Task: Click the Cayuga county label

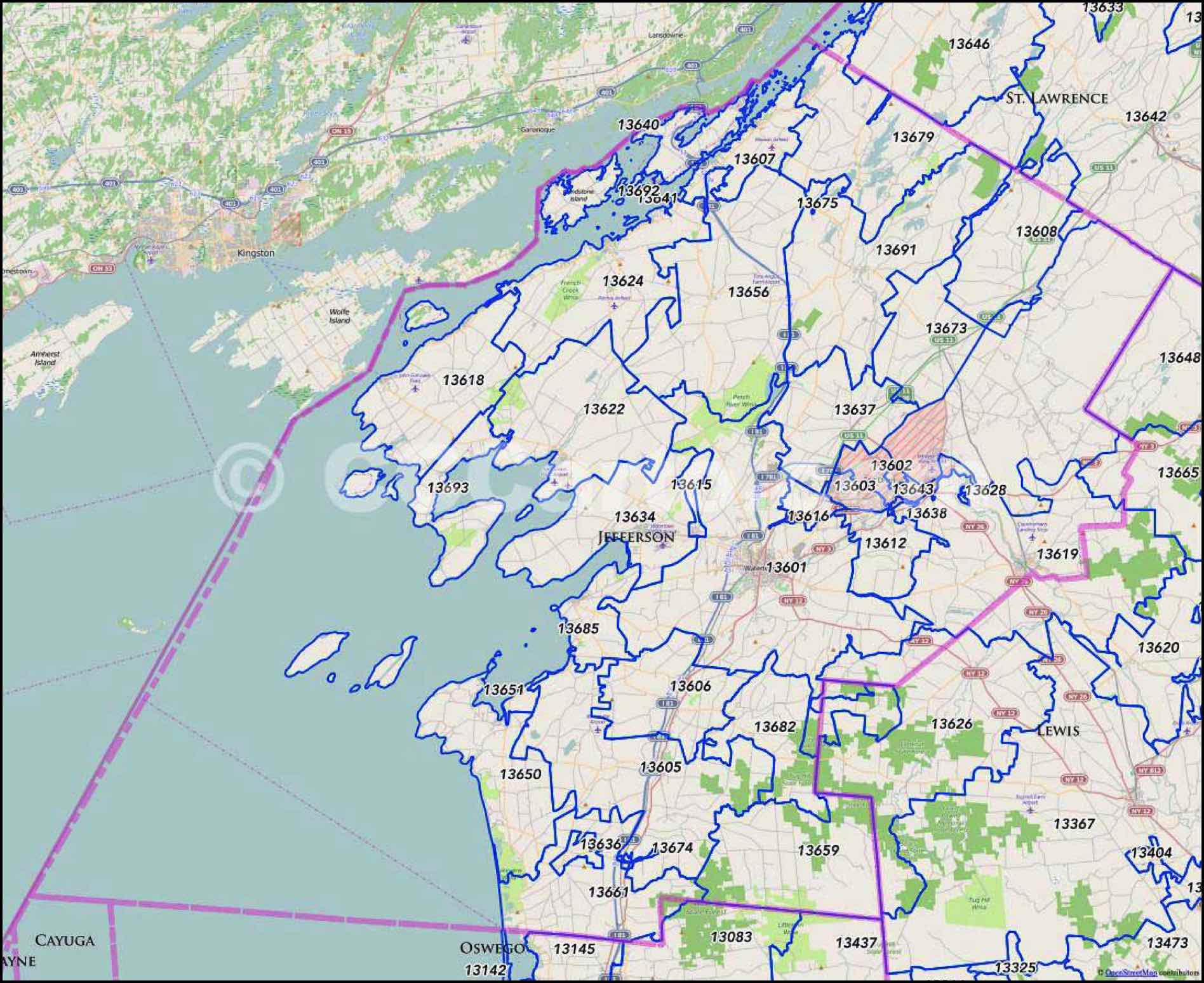Action: point(64,940)
